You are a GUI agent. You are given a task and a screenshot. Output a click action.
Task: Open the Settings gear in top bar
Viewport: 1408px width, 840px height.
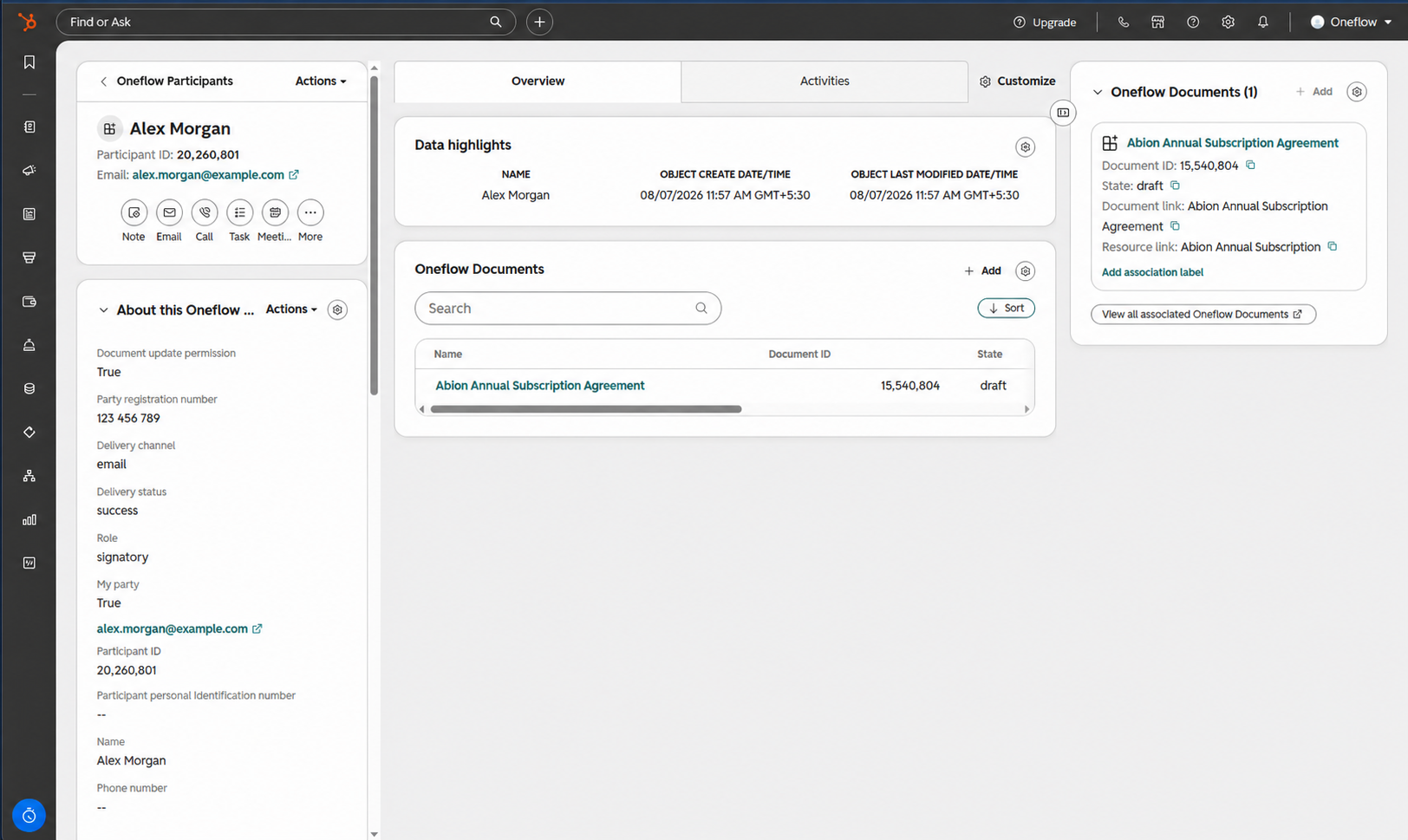click(1228, 22)
